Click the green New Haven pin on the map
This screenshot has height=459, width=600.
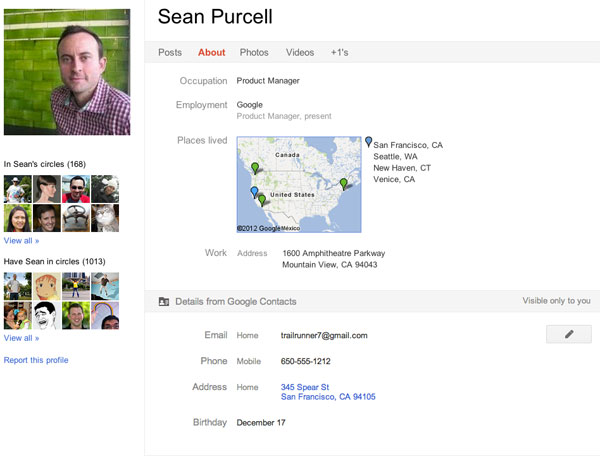(344, 184)
